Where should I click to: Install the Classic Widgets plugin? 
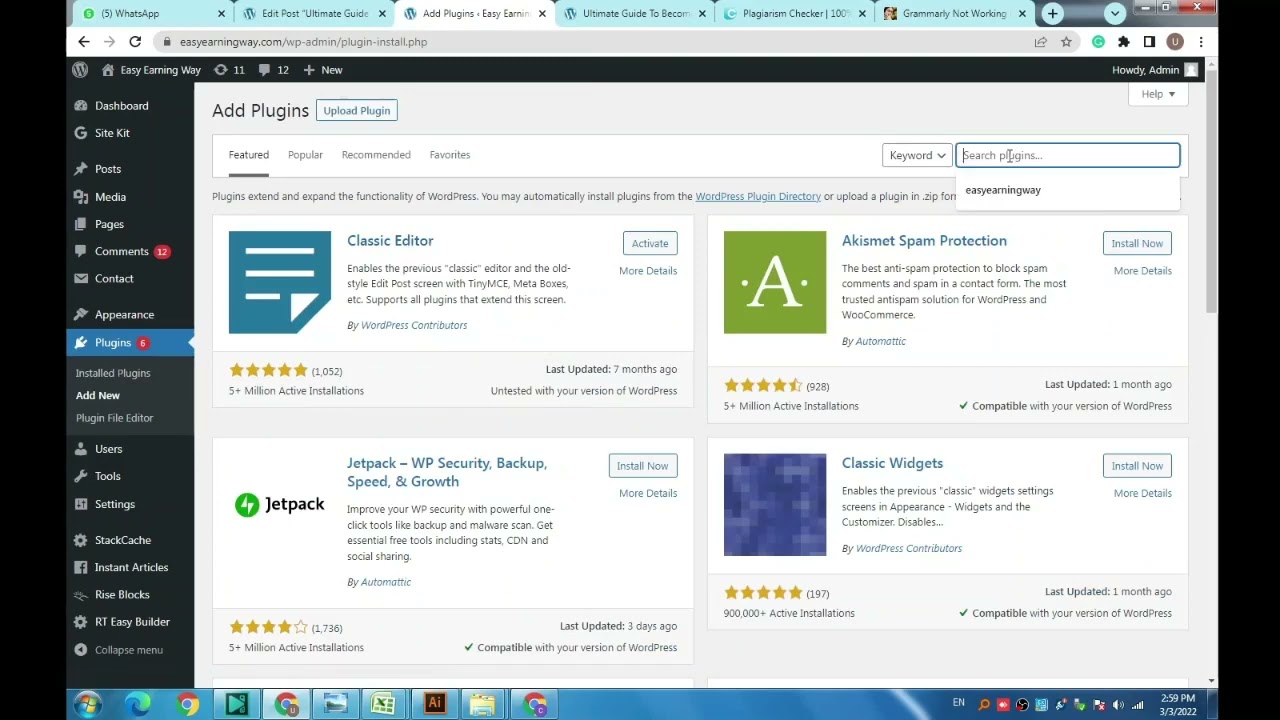click(1137, 466)
